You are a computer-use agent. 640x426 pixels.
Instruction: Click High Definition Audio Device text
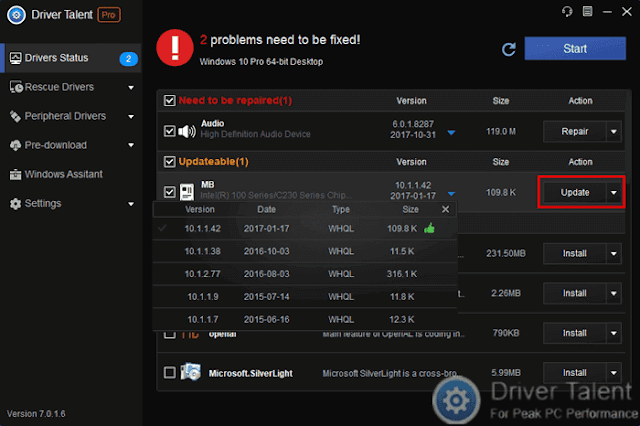[256, 134]
